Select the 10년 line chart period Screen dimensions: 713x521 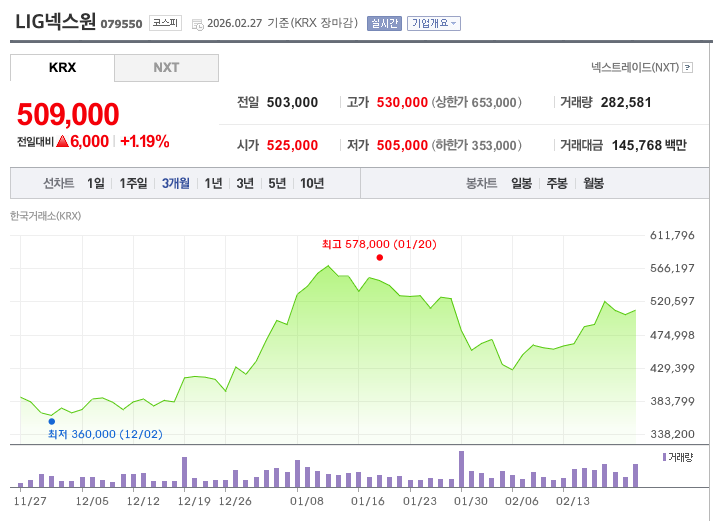coord(312,183)
